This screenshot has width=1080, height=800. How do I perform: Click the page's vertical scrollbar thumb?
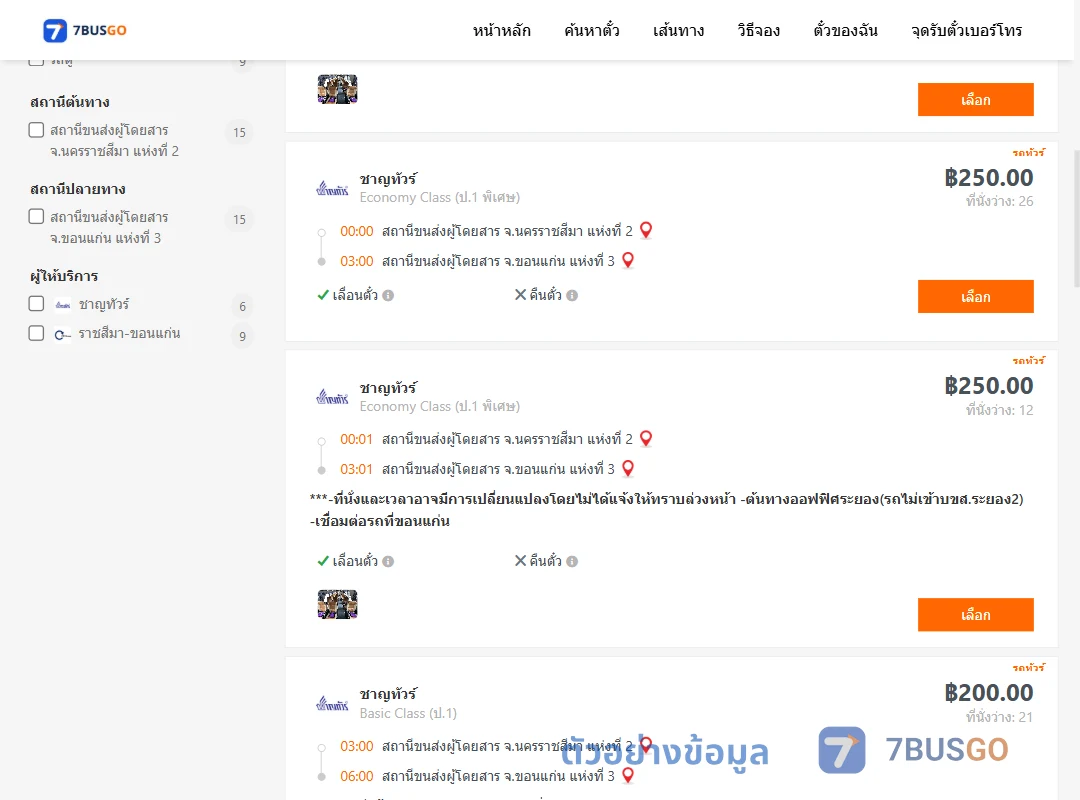pos(1076,218)
